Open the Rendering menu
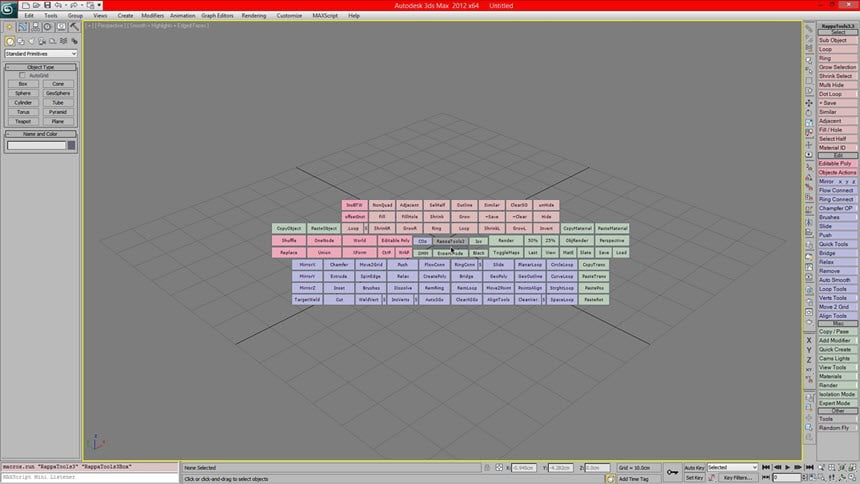Viewport: 860px width, 484px height. coord(253,16)
